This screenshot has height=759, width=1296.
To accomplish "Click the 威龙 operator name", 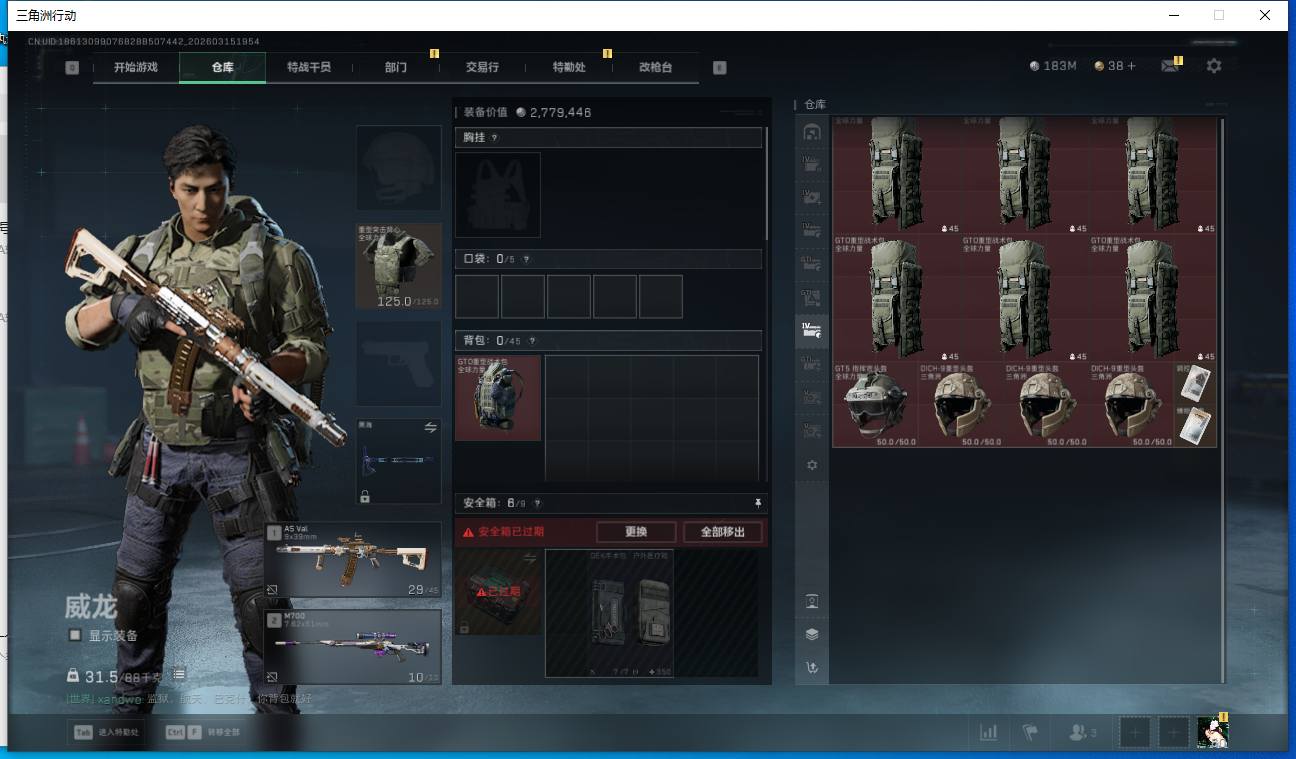I will [91, 606].
